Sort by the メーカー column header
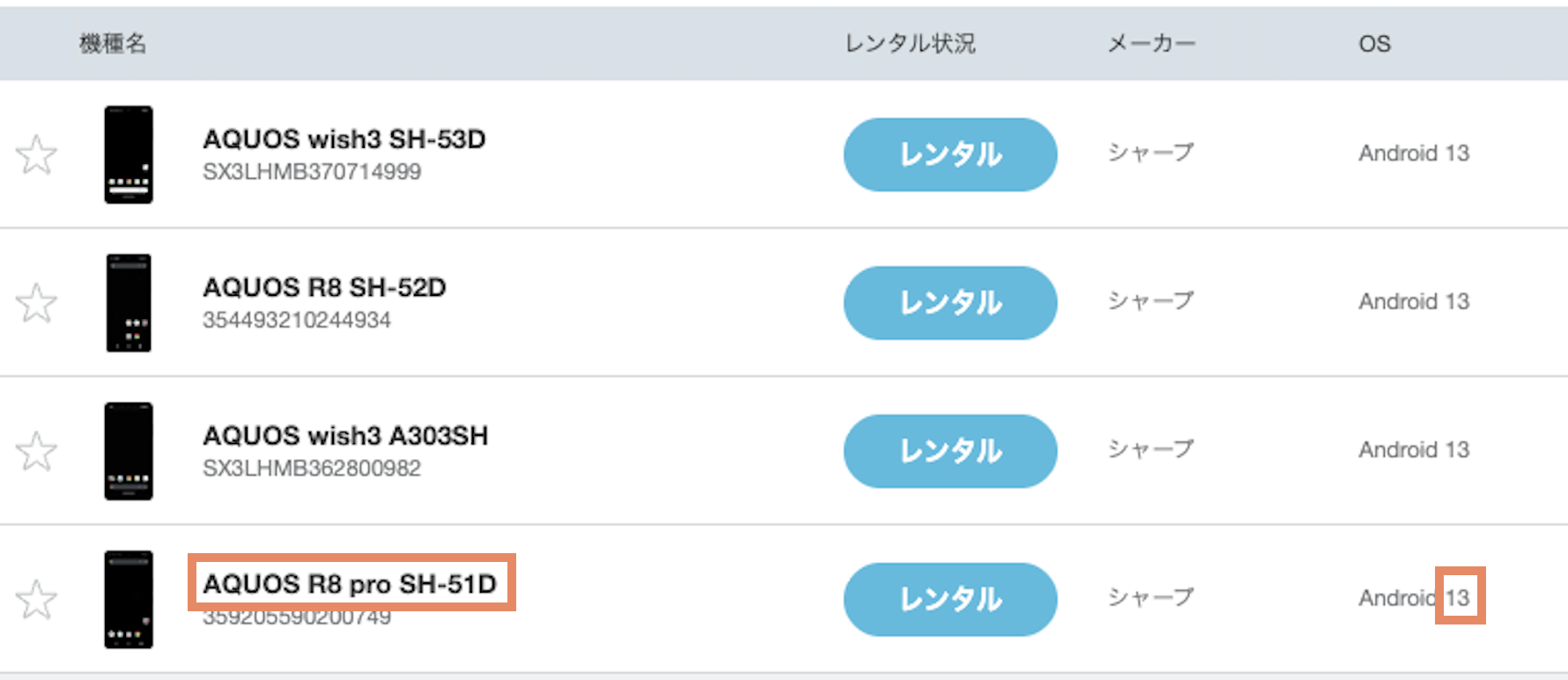The image size is (1568, 680). tap(1150, 43)
